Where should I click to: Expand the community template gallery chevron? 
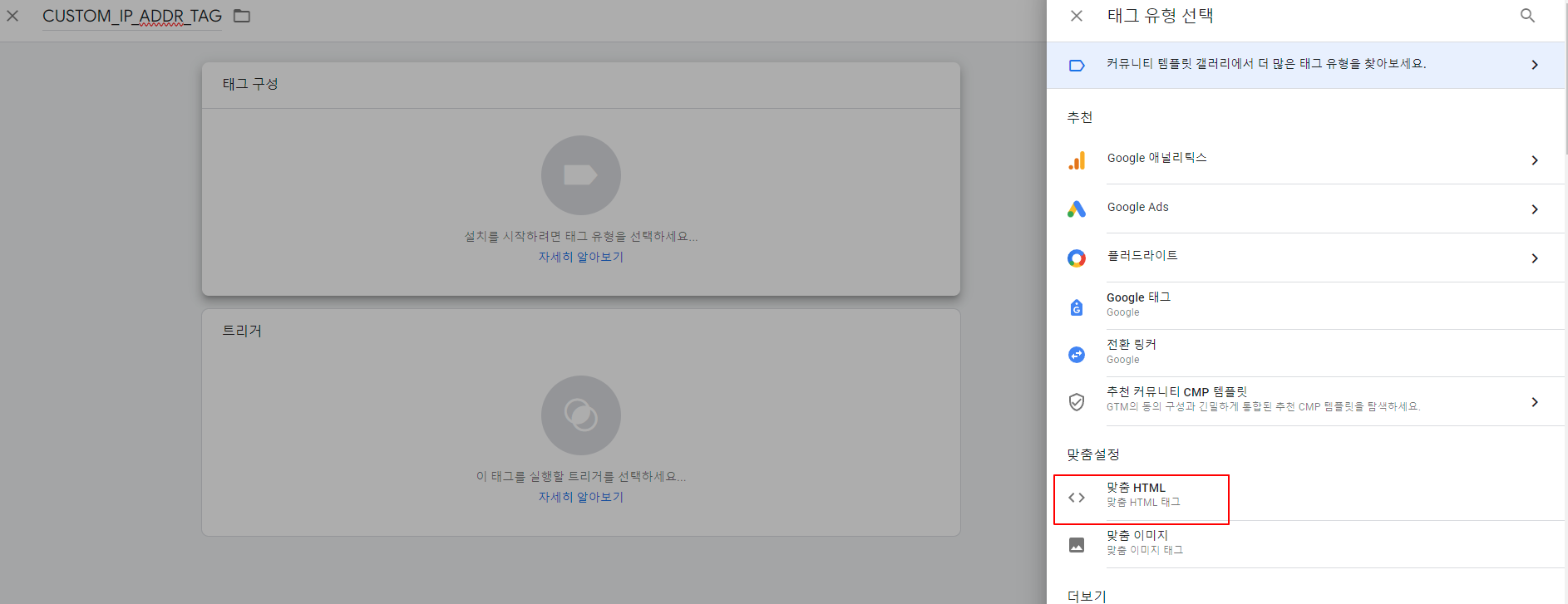point(1535,65)
